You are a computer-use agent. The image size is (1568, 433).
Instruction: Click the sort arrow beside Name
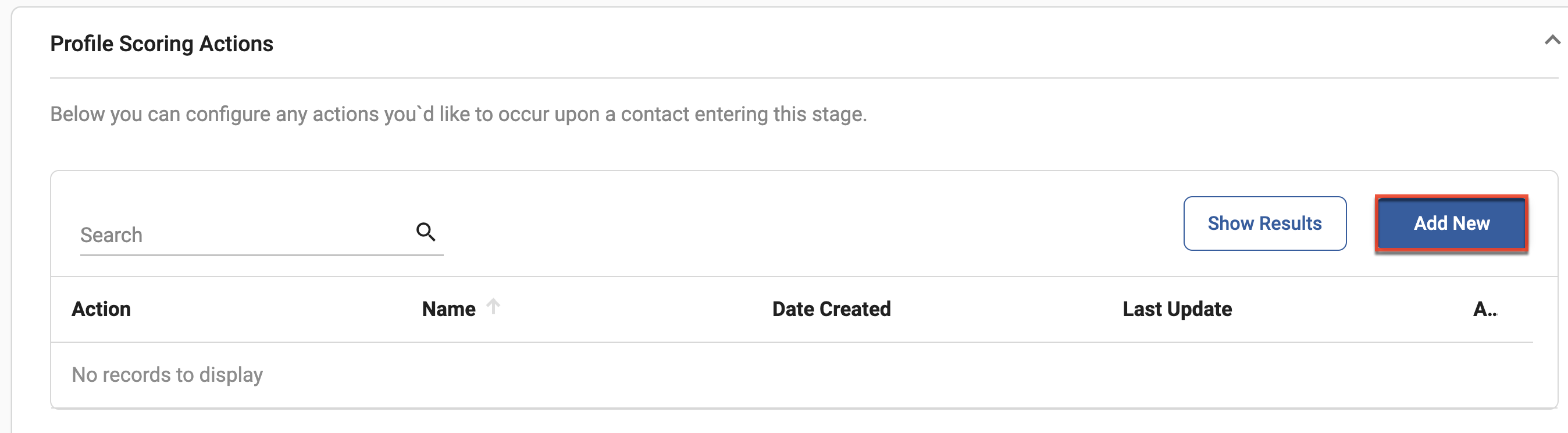click(493, 306)
